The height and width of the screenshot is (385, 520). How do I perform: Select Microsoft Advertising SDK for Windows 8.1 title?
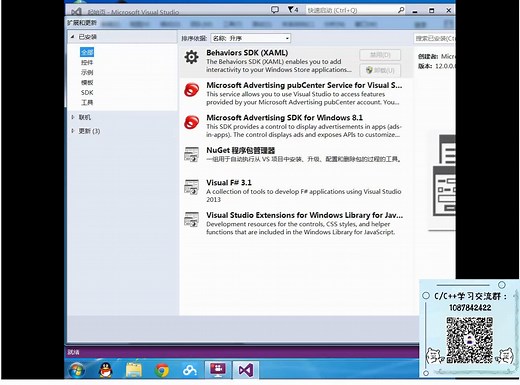click(284, 118)
